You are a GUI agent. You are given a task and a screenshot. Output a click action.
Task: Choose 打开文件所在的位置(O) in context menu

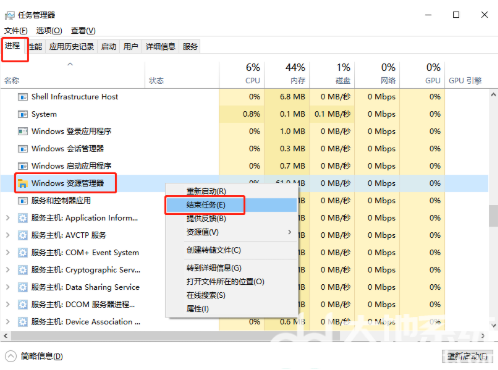[x=231, y=282]
